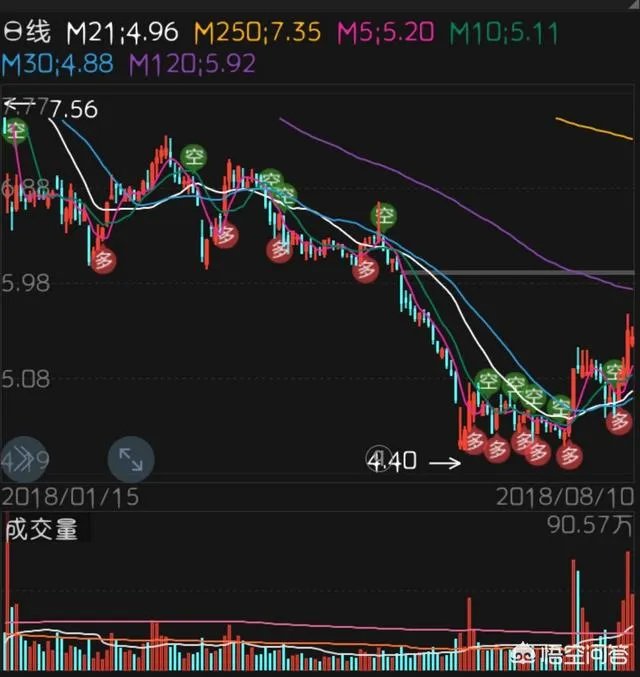Select the rightmost red 多 marker
640x677 pixels.
click(620, 421)
